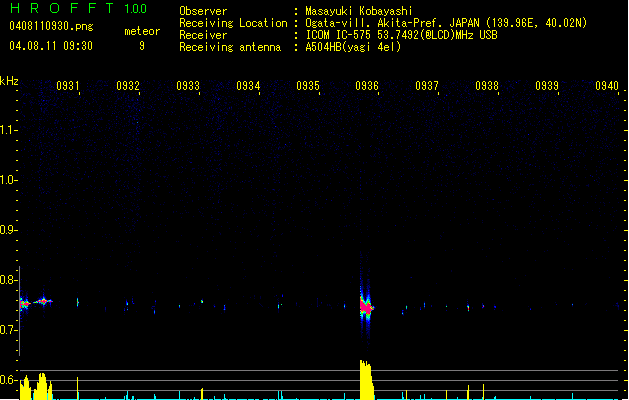This screenshot has height=400, width=629.
Task: Select the Receiving Location value text
Action: coord(446,23)
